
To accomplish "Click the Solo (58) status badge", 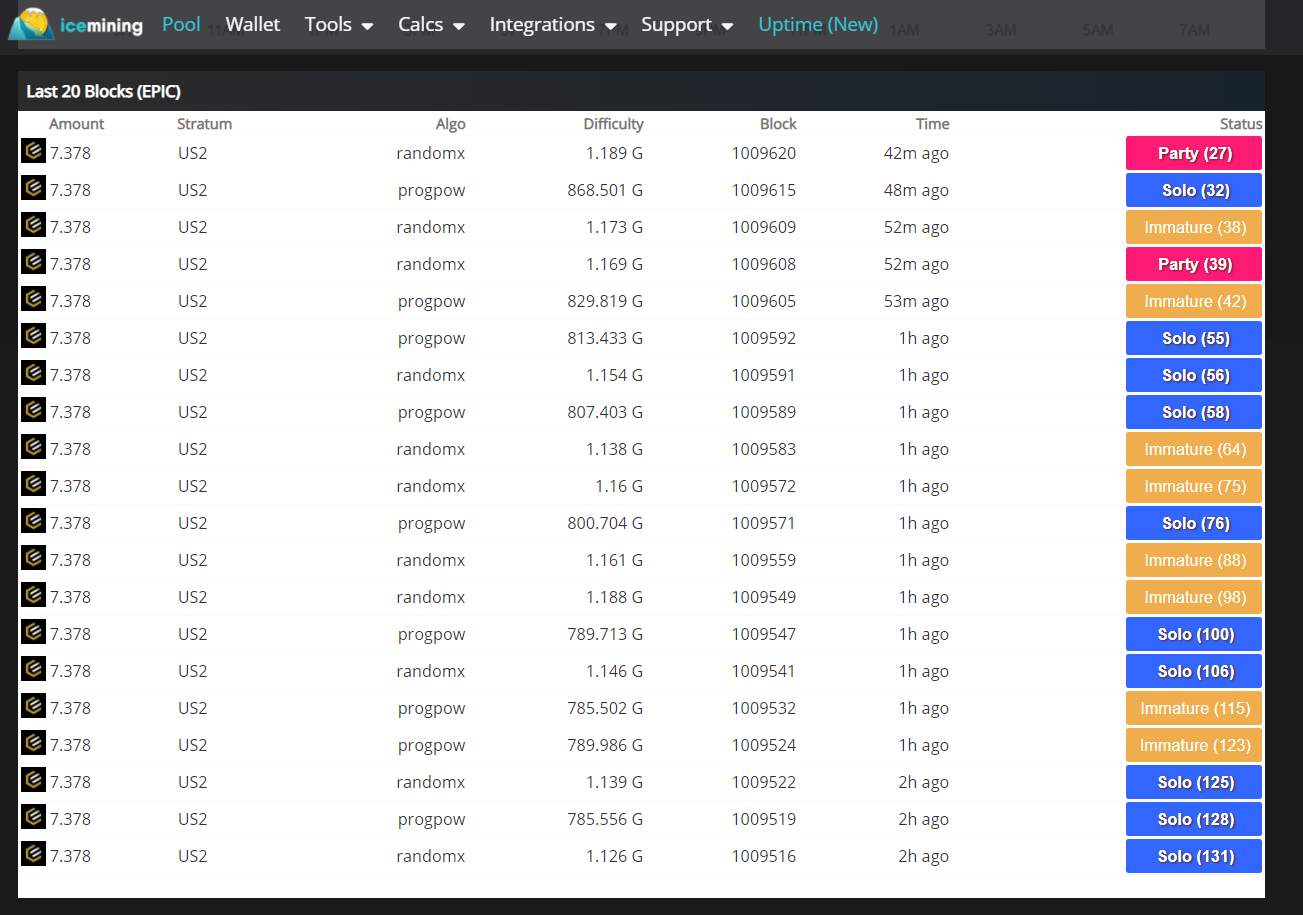I will point(1194,412).
